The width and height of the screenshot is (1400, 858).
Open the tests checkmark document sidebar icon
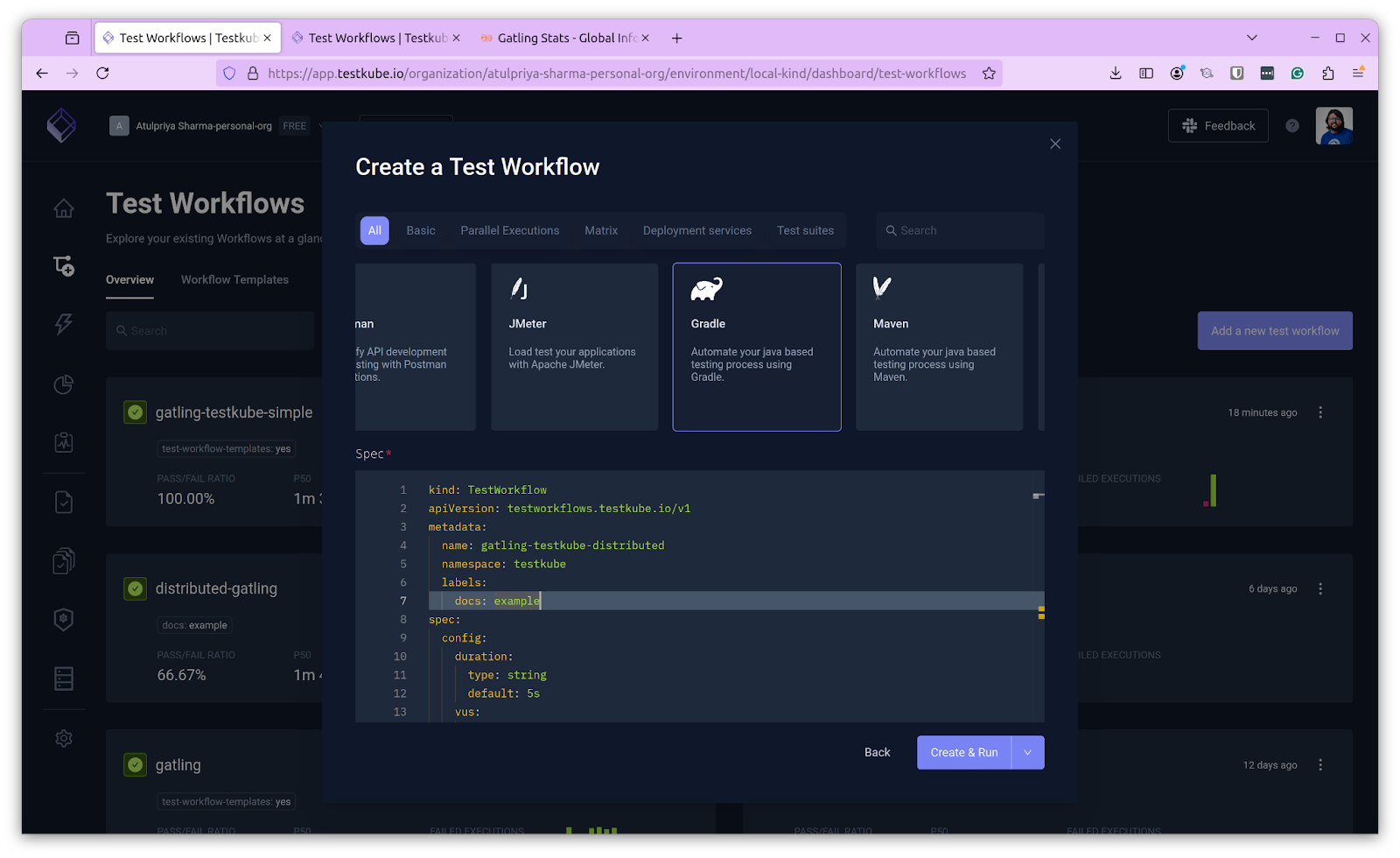click(64, 502)
